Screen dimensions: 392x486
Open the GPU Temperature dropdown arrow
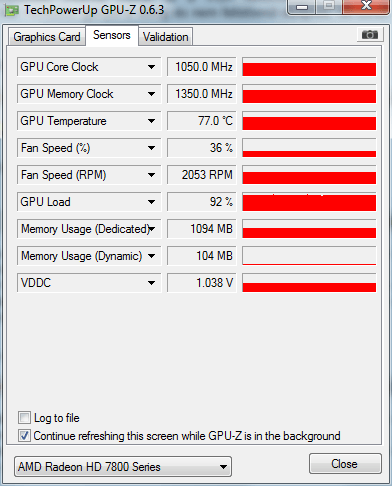coord(152,121)
